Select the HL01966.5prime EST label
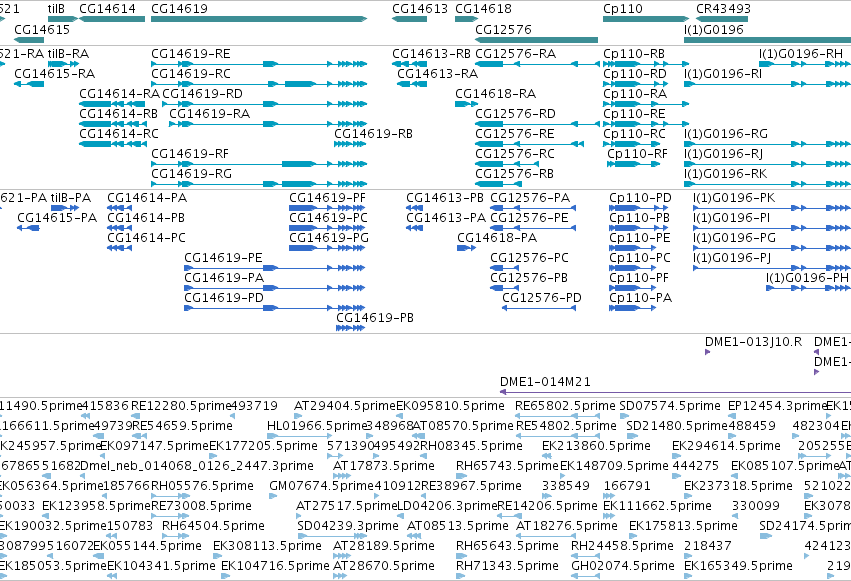Screen dimensions: 851x581 (317, 426)
